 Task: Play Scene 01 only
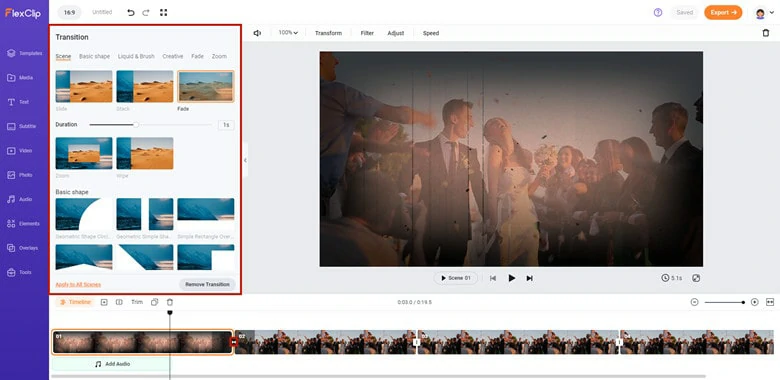click(456, 278)
